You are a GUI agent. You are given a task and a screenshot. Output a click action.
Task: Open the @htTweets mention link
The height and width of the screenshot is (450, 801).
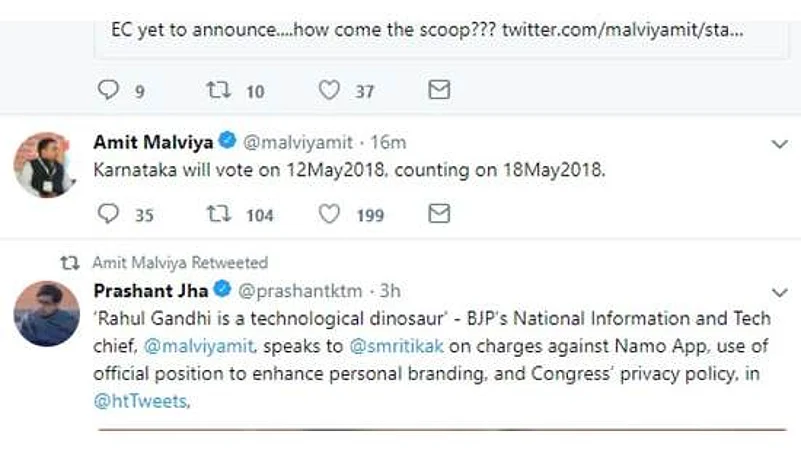141,401
